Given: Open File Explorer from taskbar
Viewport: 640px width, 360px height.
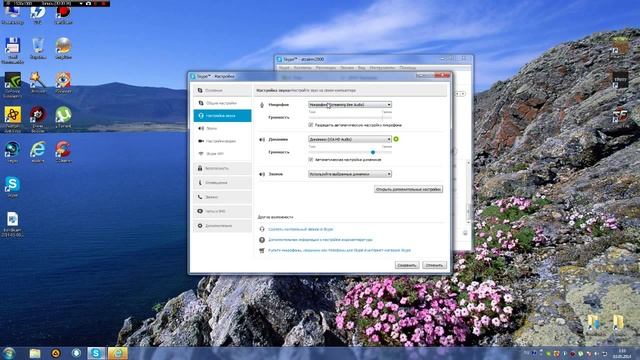Looking at the screenshot, I should coord(35,353).
